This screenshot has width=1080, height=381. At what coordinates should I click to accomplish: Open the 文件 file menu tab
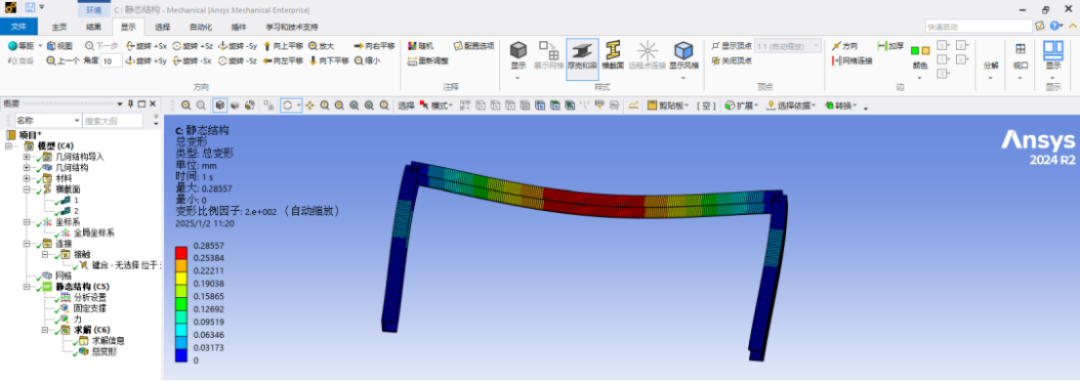pos(19,27)
